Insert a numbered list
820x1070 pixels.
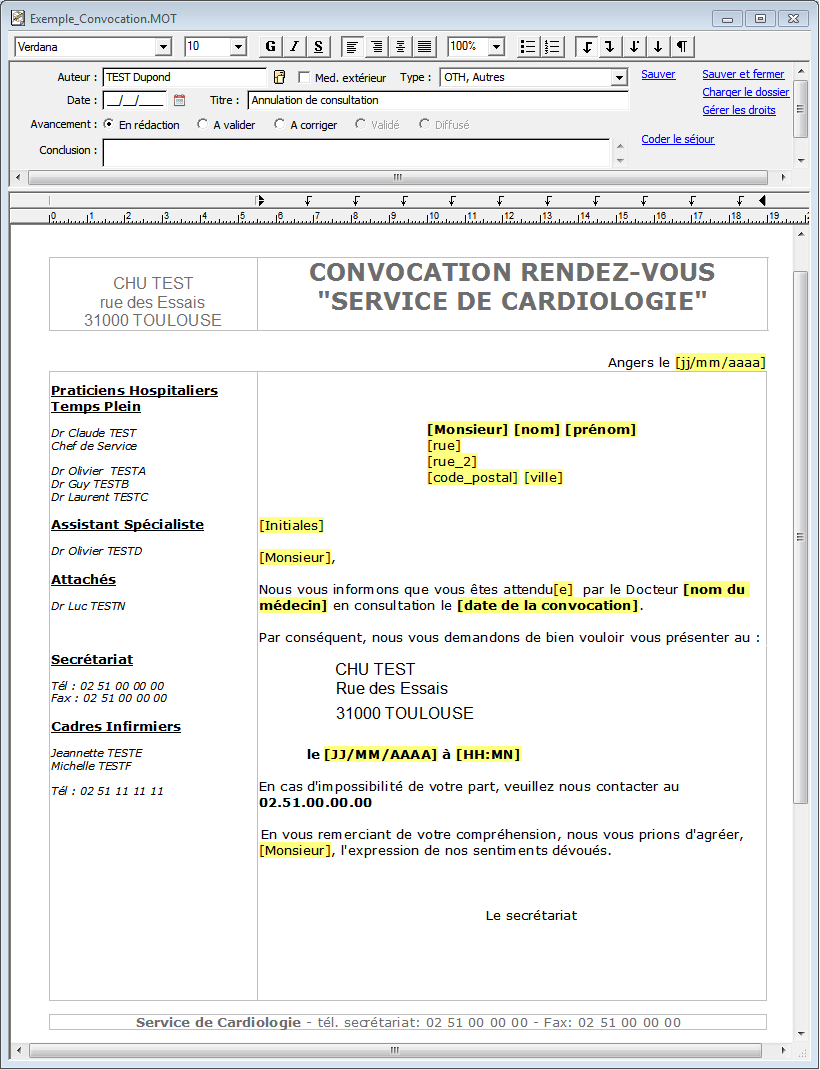coord(552,46)
